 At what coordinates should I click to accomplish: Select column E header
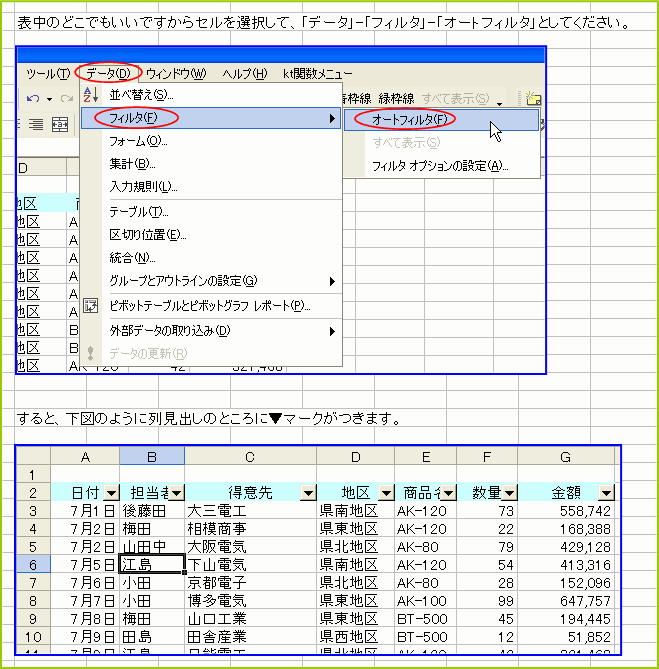tap(426, 457)
